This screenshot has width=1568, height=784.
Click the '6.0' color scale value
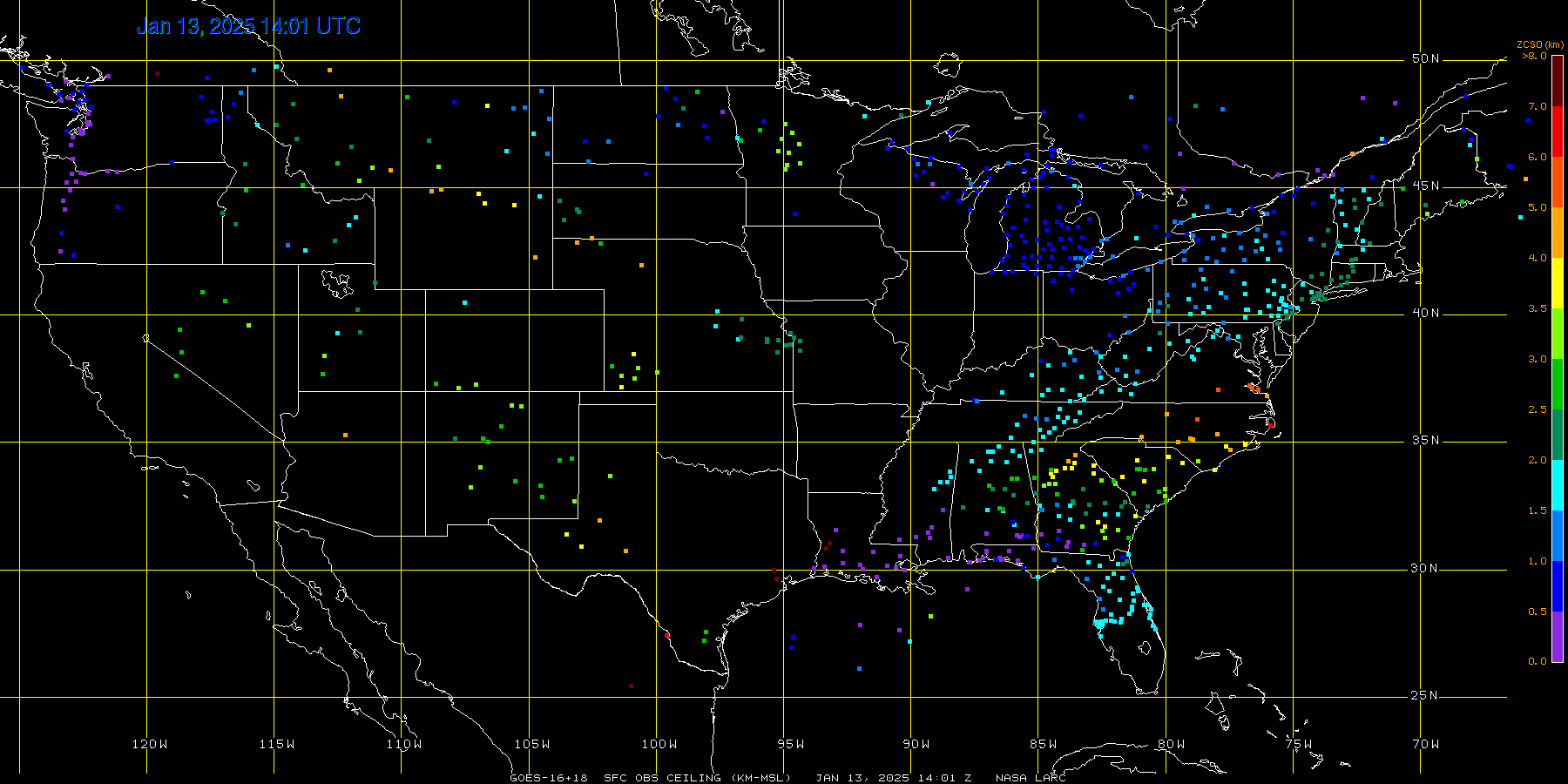click(1538, 157)
